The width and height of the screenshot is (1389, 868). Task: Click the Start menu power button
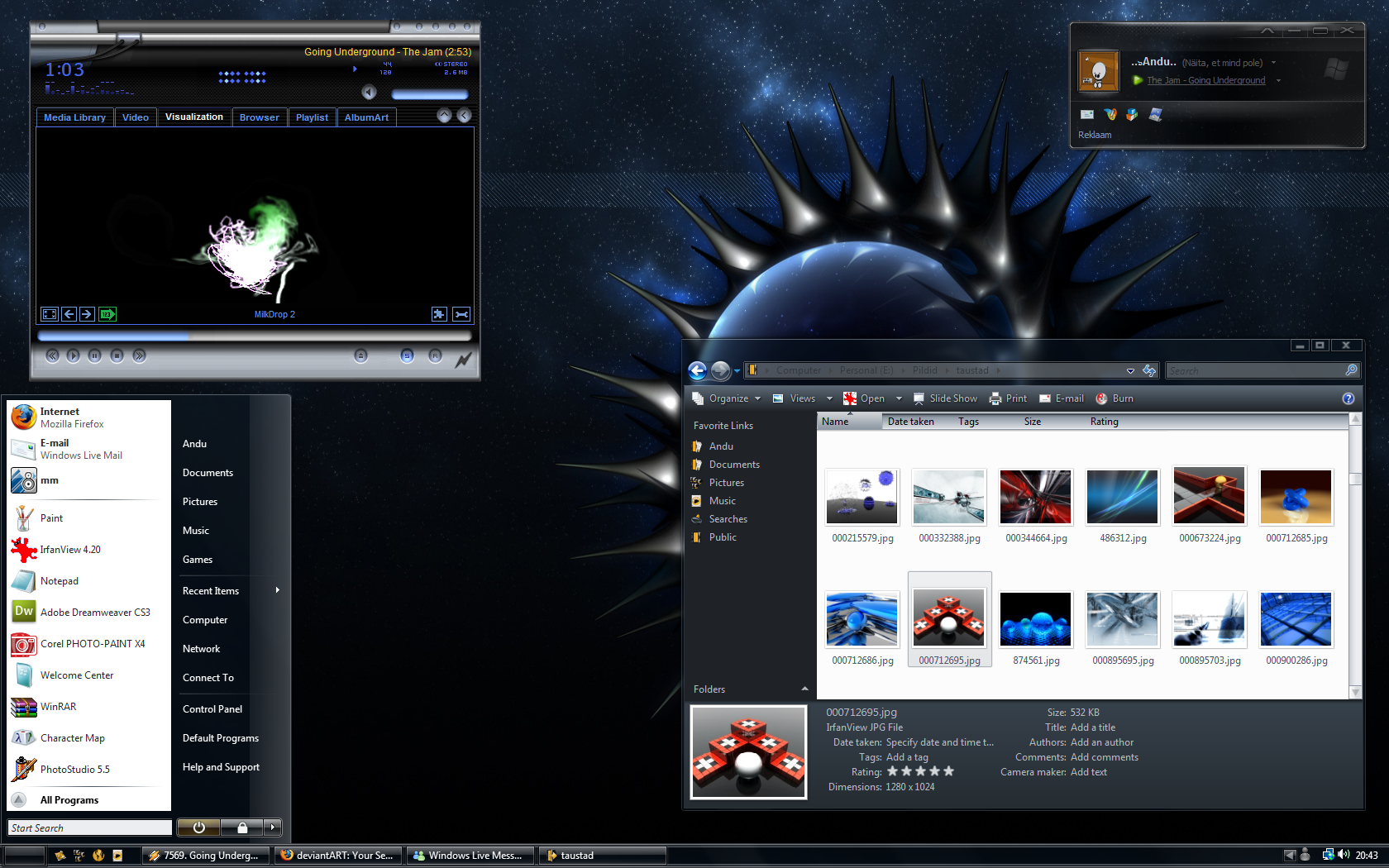pos(198,827)
